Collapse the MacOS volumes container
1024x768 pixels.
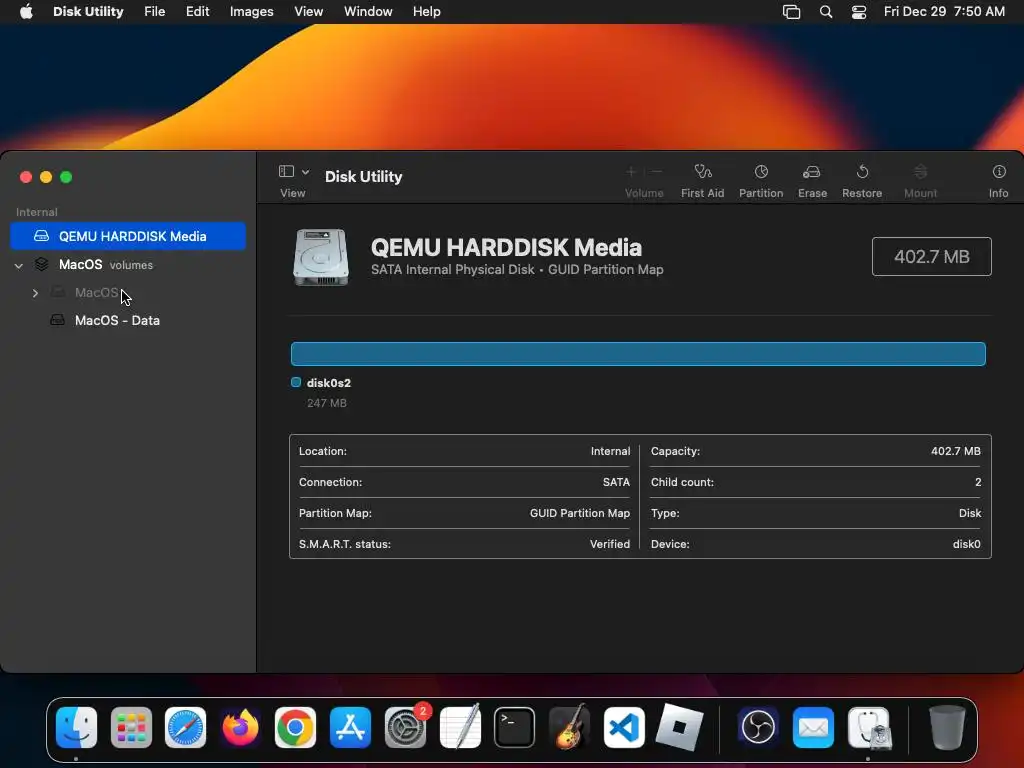pyautogui.click(x=19, y=265)
